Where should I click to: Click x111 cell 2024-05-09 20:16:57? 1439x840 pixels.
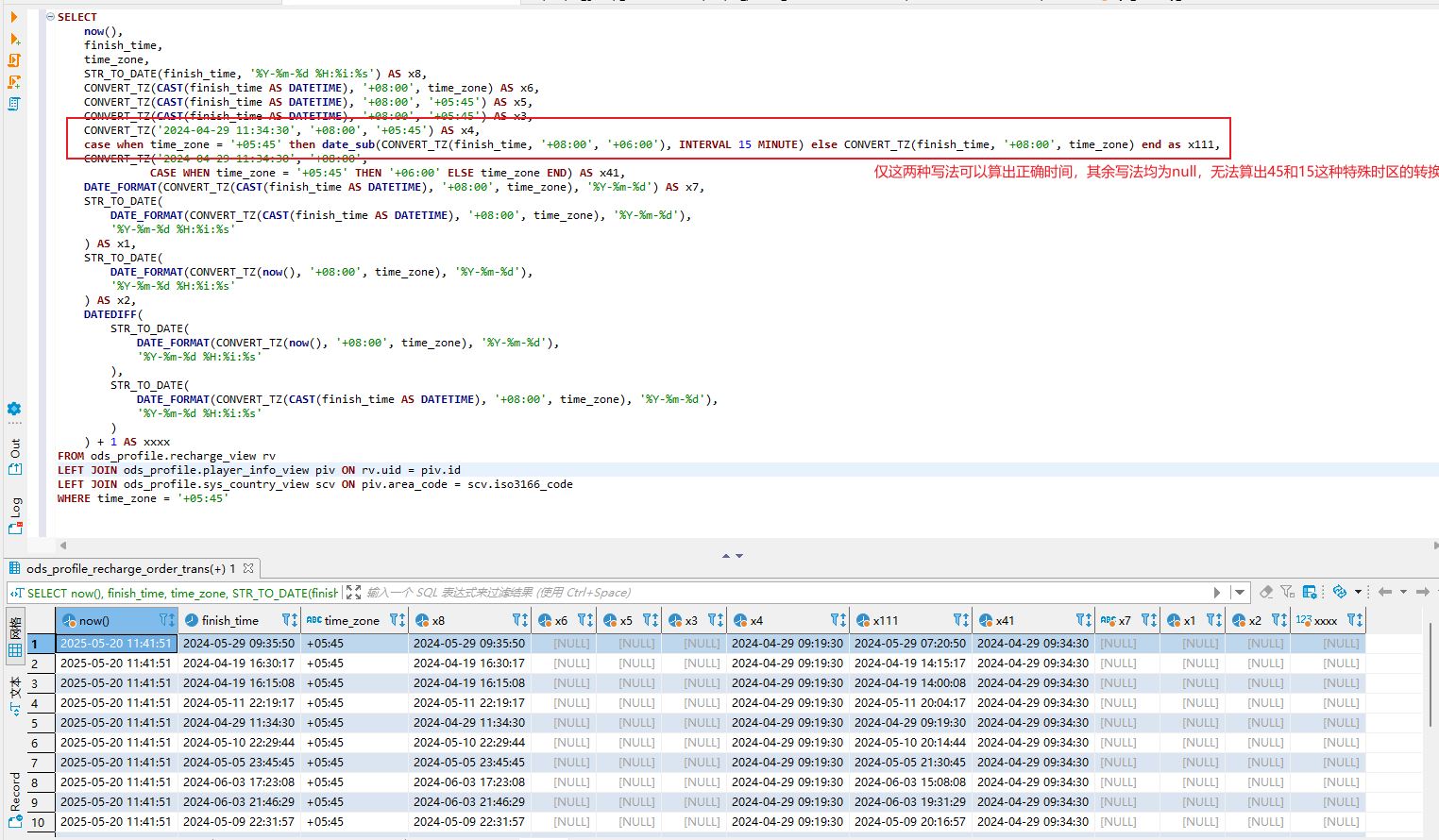pos(910,822)
